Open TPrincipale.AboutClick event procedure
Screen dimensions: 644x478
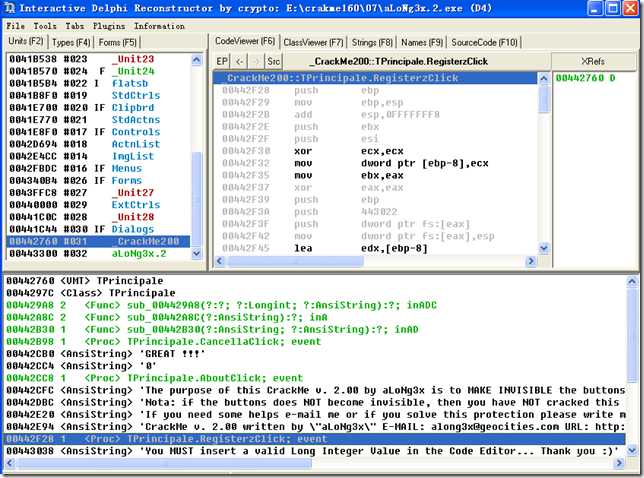pos(315,378)
